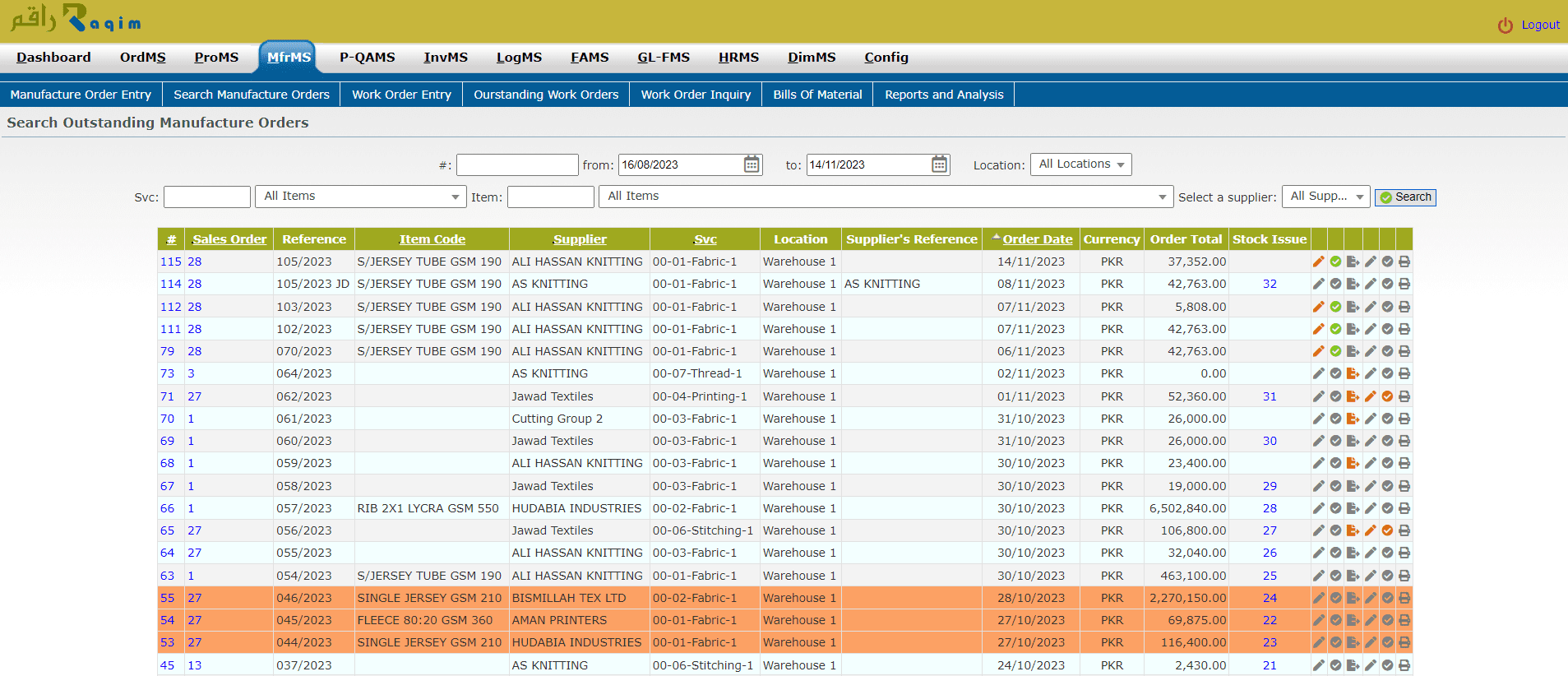This screenshot has width=1568, height=676.
Task: Switch to the InvMS module tab
Action: pos(445,58)
